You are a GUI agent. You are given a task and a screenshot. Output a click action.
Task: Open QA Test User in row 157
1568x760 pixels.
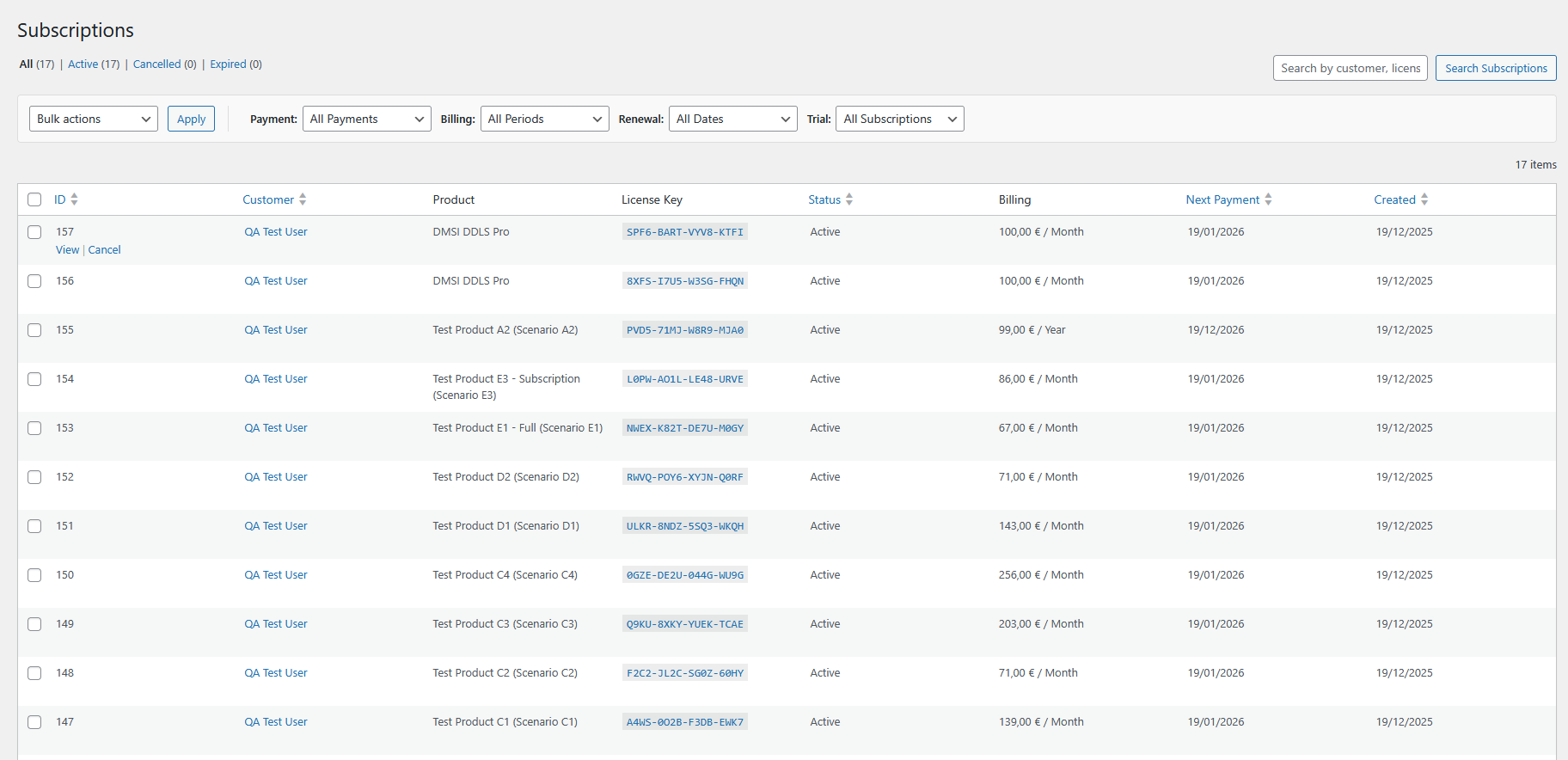click(276, 232)
